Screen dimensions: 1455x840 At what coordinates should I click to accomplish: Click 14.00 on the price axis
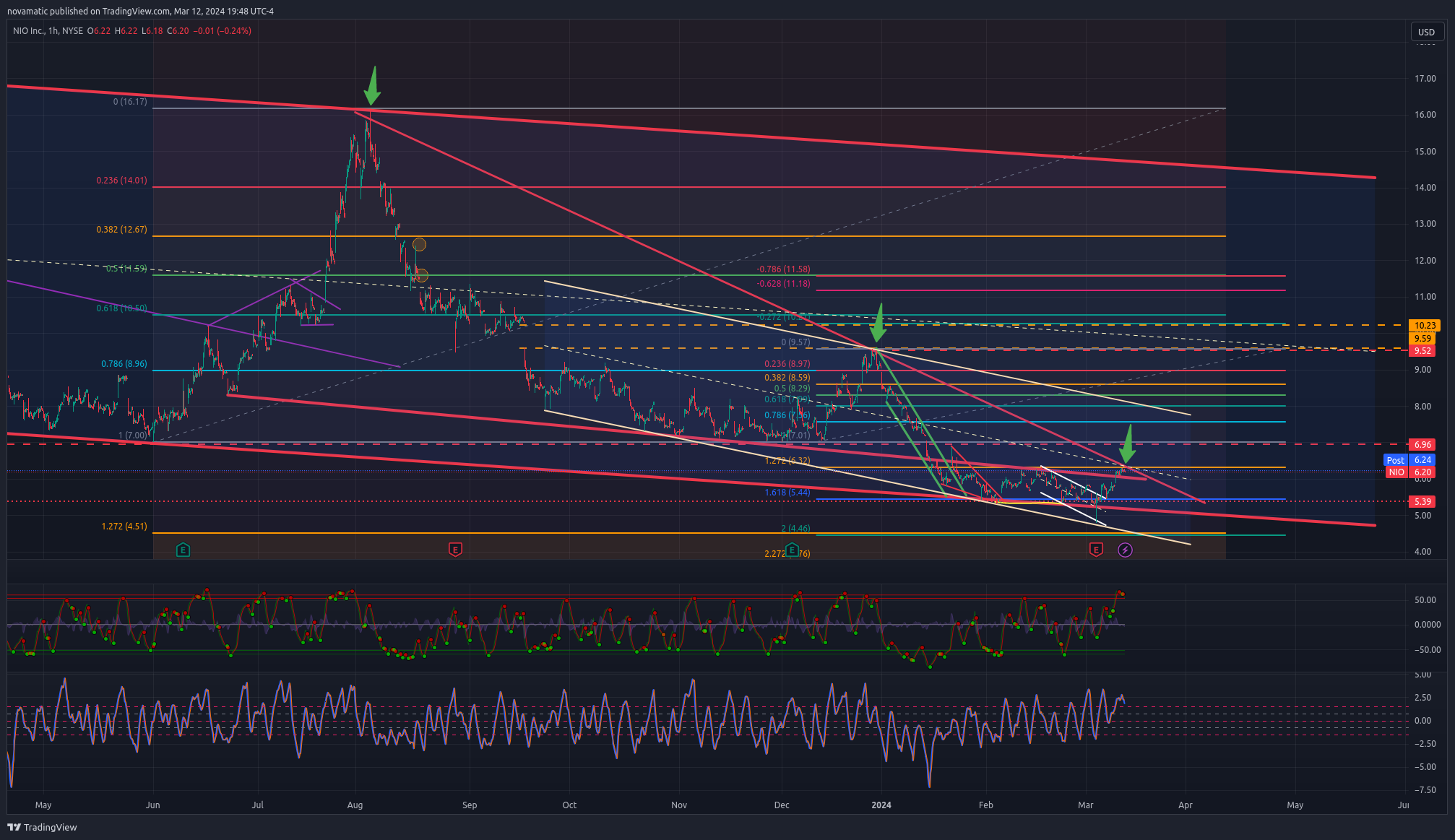[x=1425, y=188]
